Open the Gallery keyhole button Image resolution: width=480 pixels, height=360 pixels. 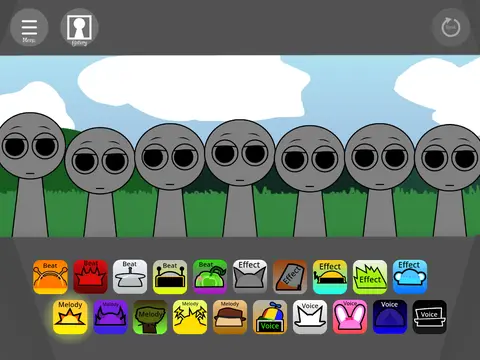click(x=79, y=27)
